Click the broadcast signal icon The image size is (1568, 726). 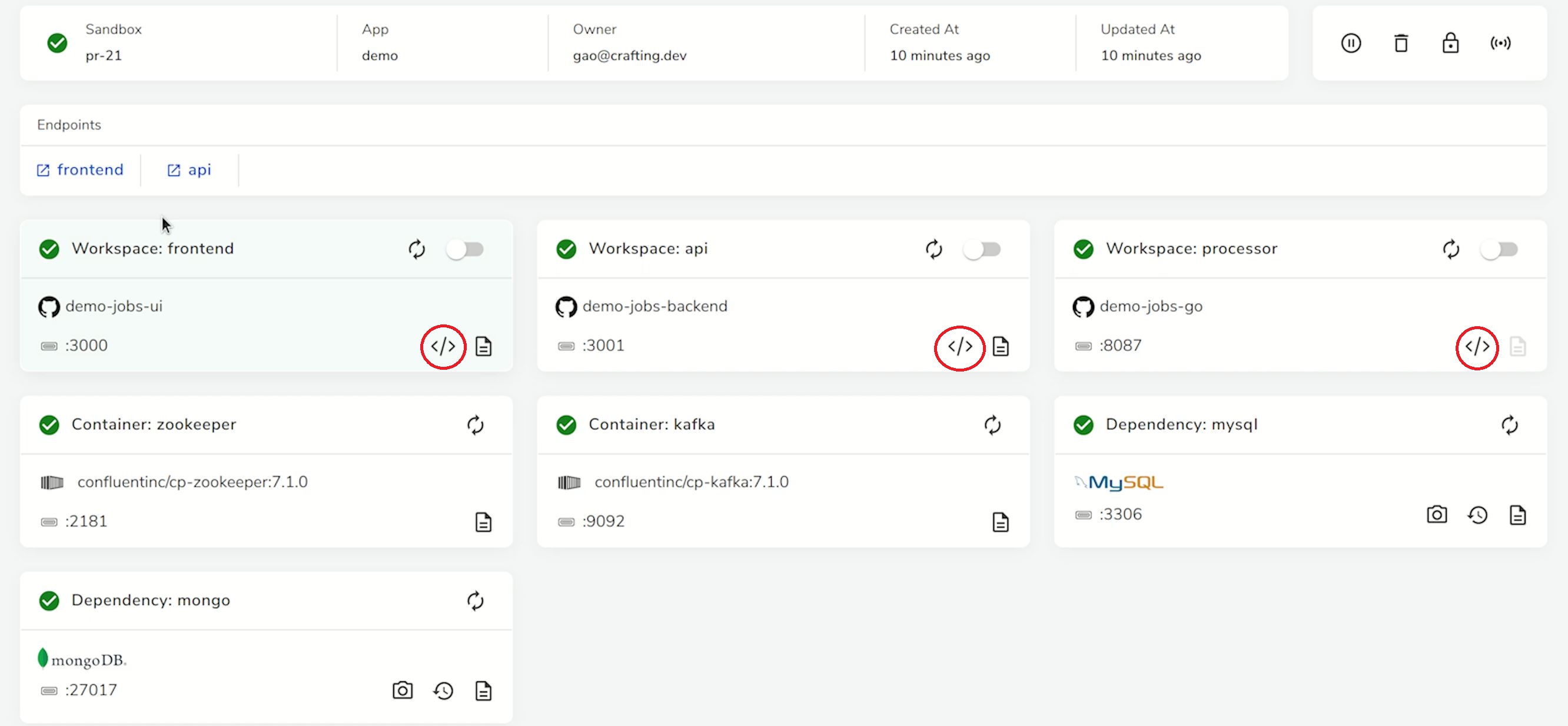(1500, 43)
